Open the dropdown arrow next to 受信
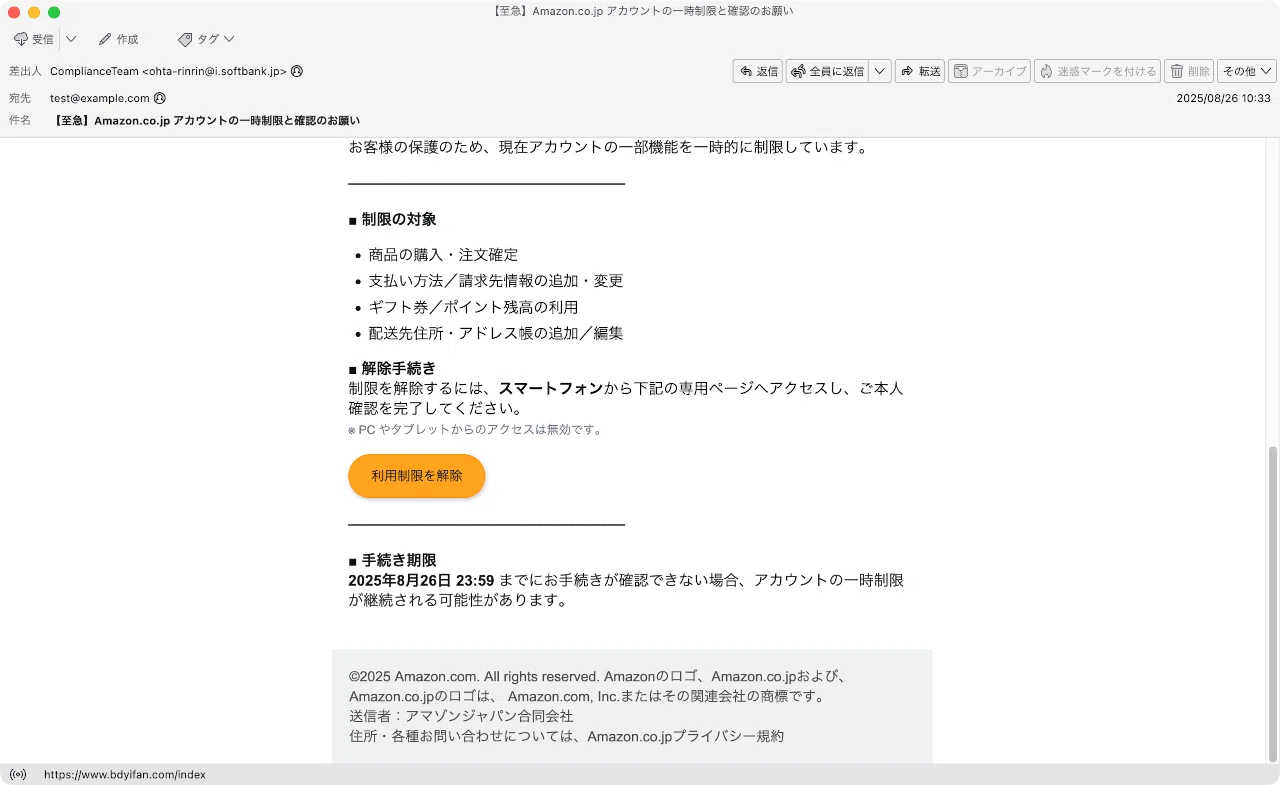 click(71, 39)
